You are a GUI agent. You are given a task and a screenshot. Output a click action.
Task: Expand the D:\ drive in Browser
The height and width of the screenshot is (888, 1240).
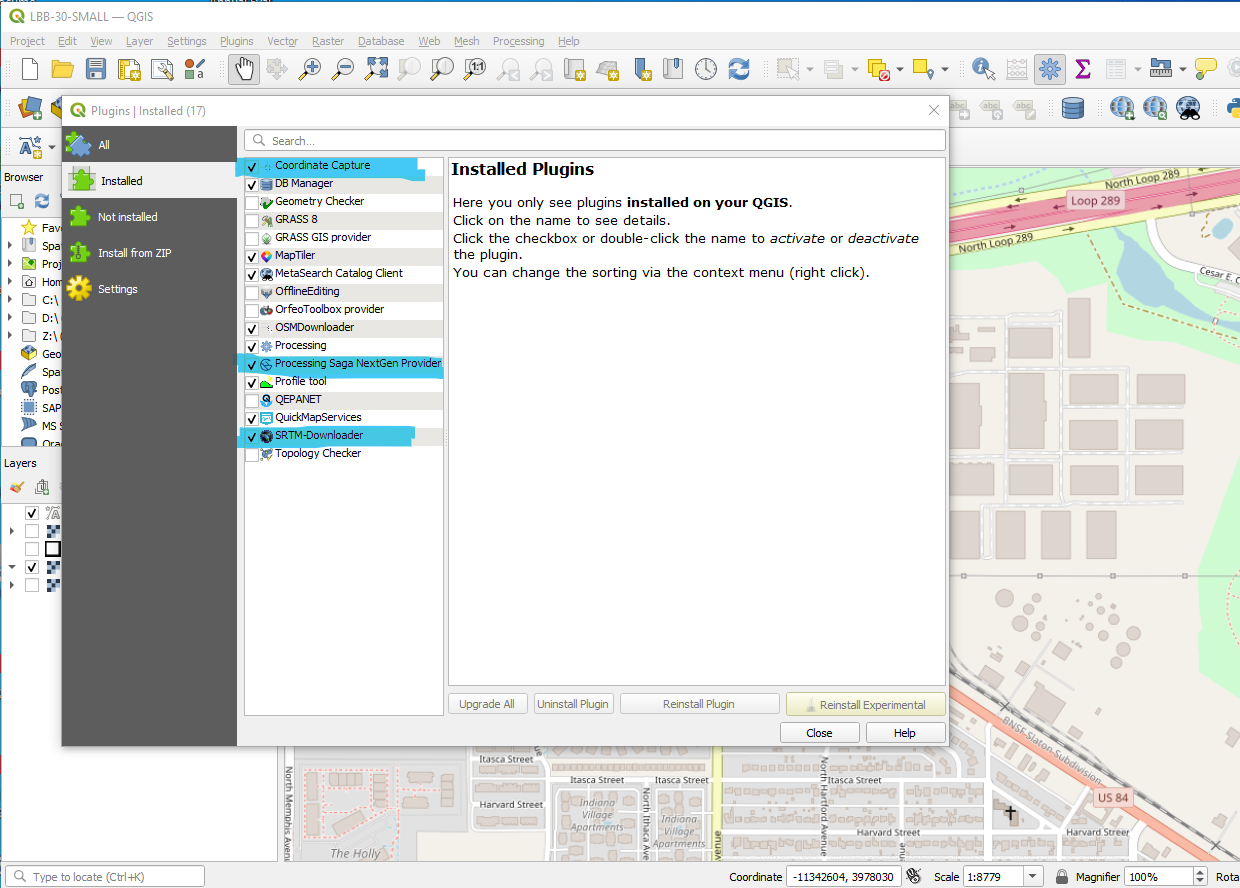click(x=11, y=318)
